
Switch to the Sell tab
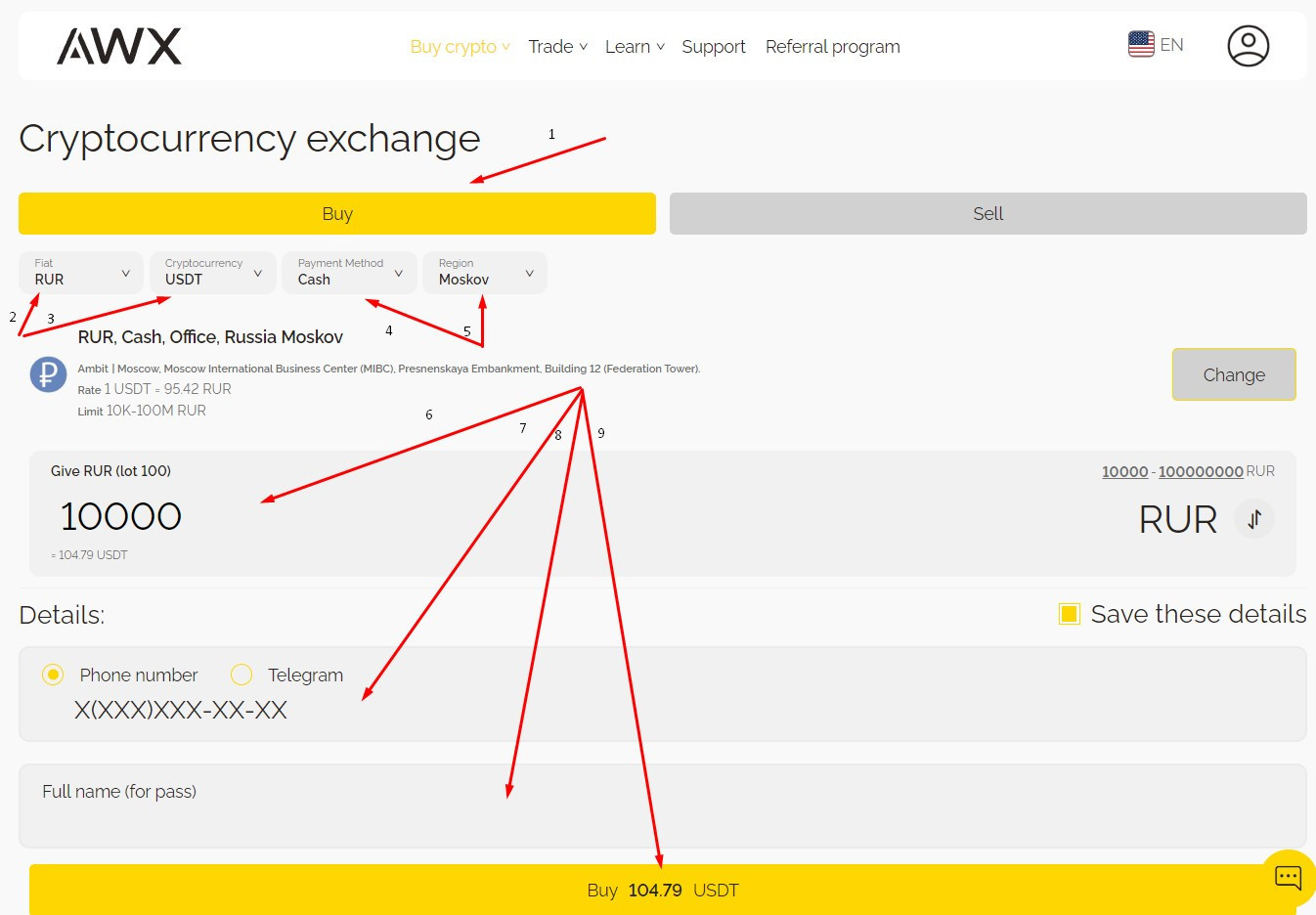pos(987,213)
